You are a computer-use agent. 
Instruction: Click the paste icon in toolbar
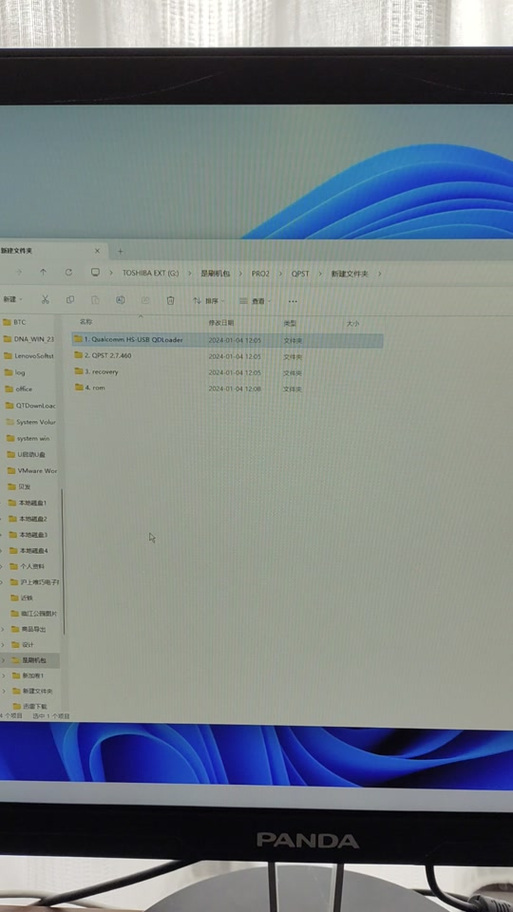click(95, 300)
